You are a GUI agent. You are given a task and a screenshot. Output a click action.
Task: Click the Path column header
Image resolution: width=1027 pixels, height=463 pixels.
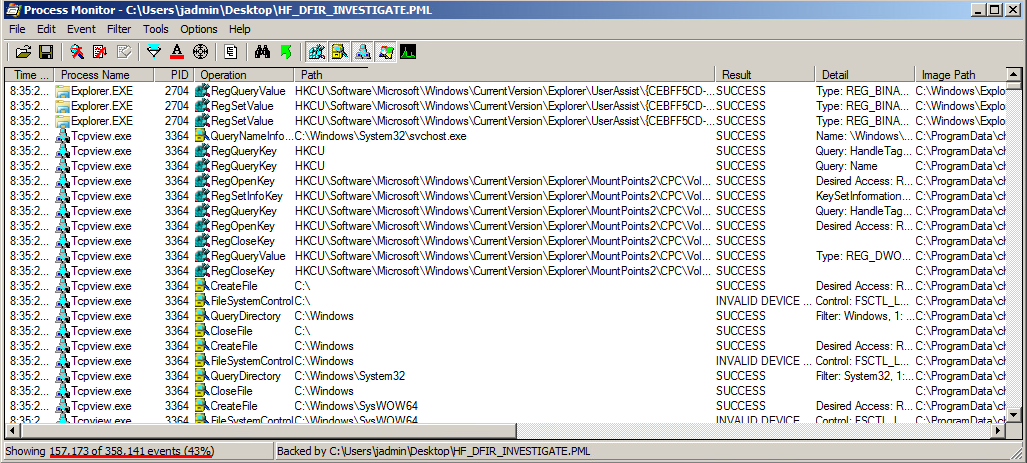pos(505,75)
